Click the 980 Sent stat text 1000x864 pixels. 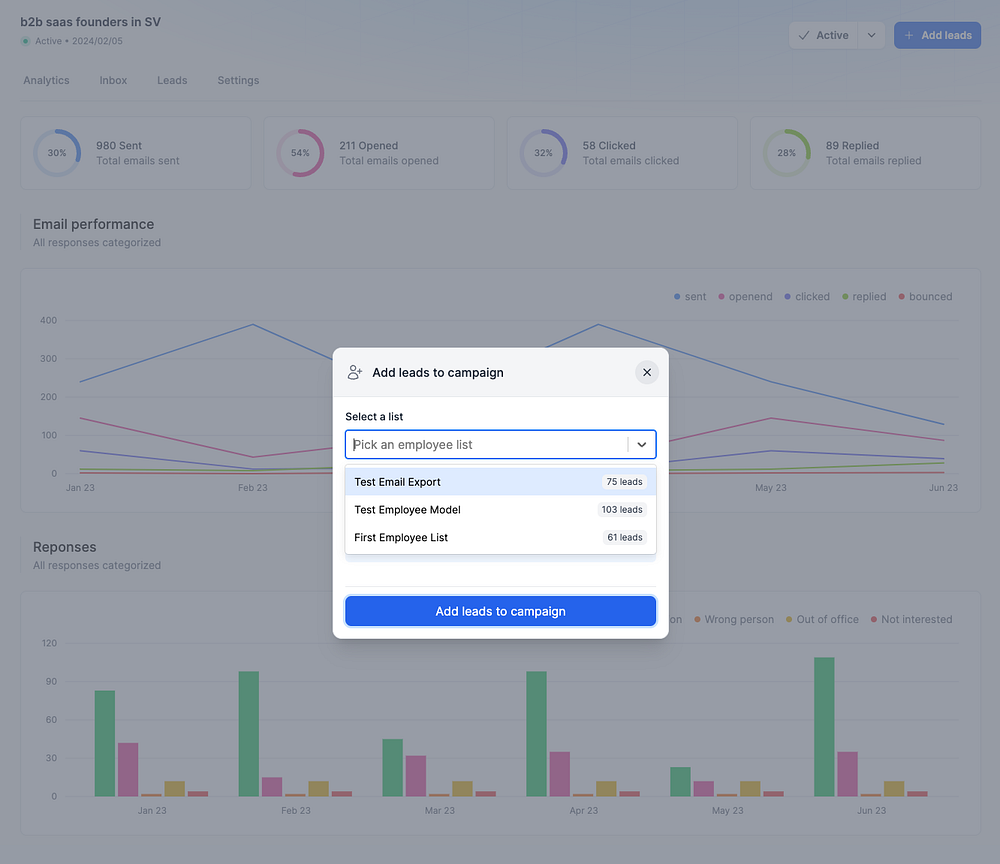click(119, 145)
